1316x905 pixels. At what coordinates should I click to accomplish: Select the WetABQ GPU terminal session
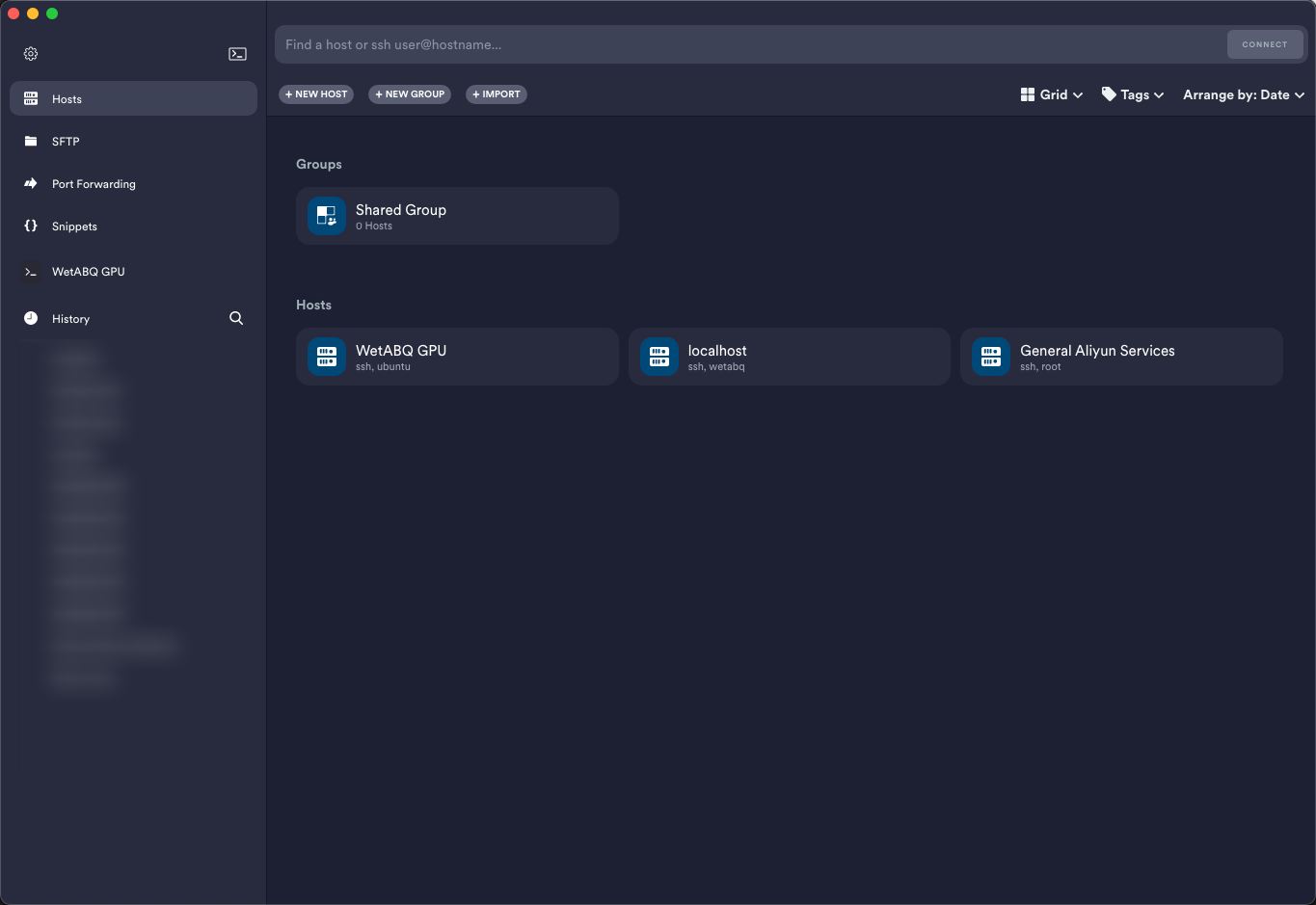pyautogui.click(x=88, y=272)
